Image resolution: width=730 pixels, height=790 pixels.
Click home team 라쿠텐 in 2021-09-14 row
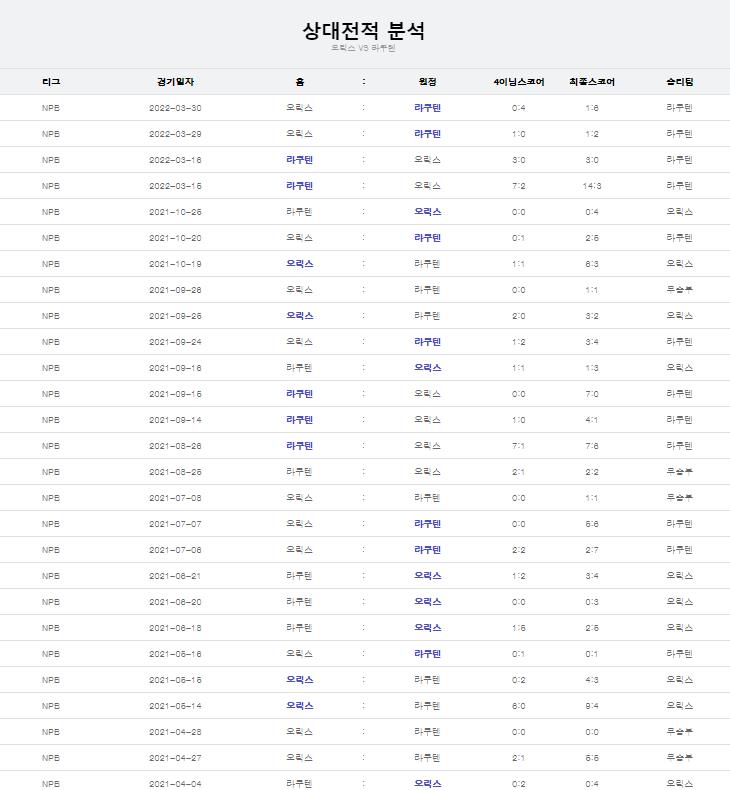(x=300, y=420)
